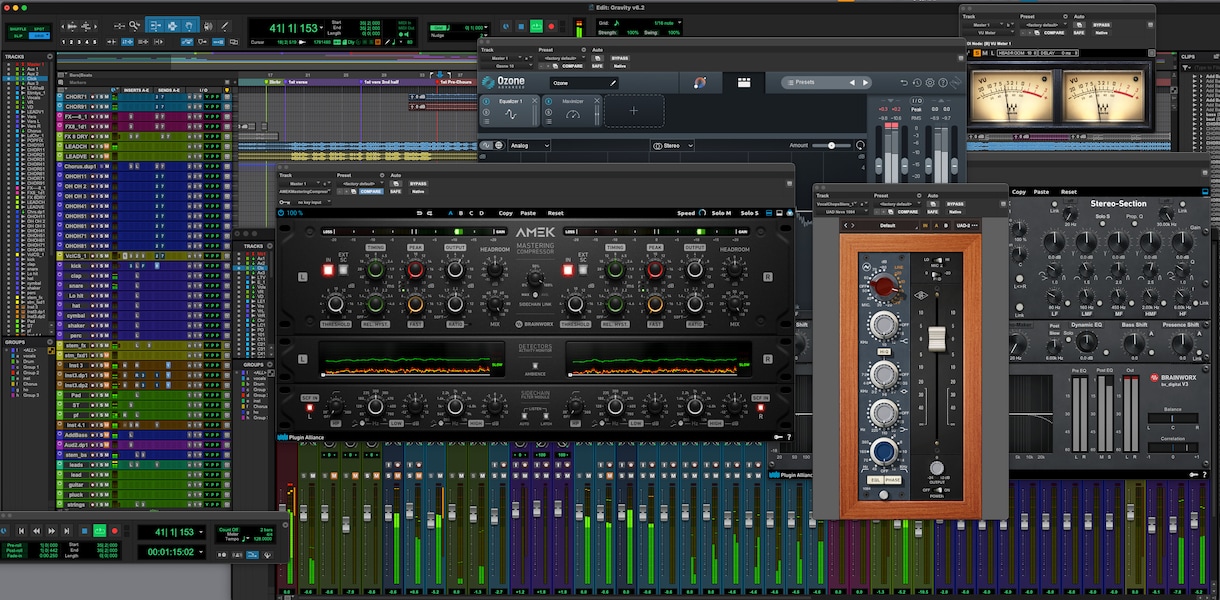
Task: Enable Shuffle edit mode
Action: click(17, 29)
